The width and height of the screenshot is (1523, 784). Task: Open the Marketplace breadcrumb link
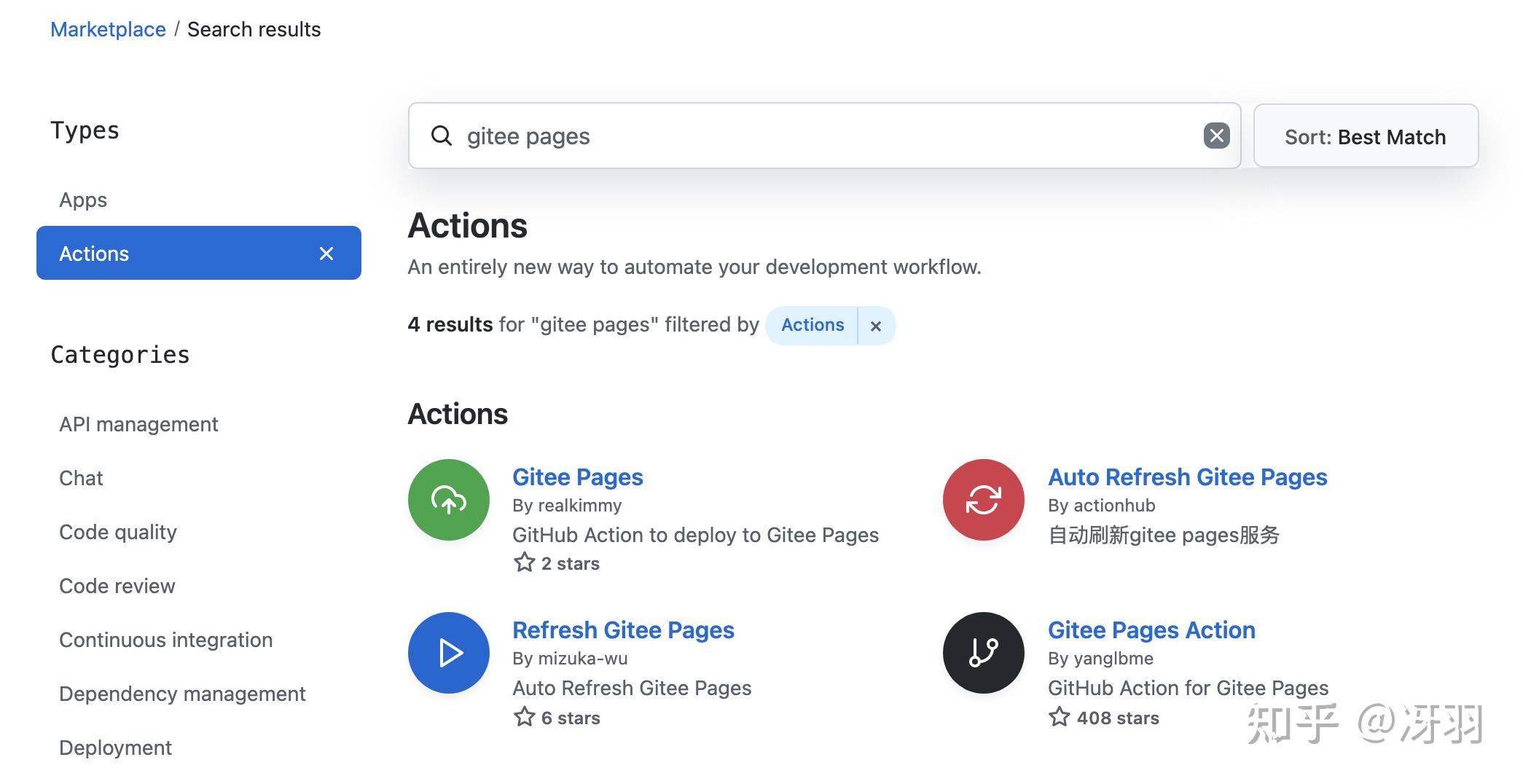point(107,29)
